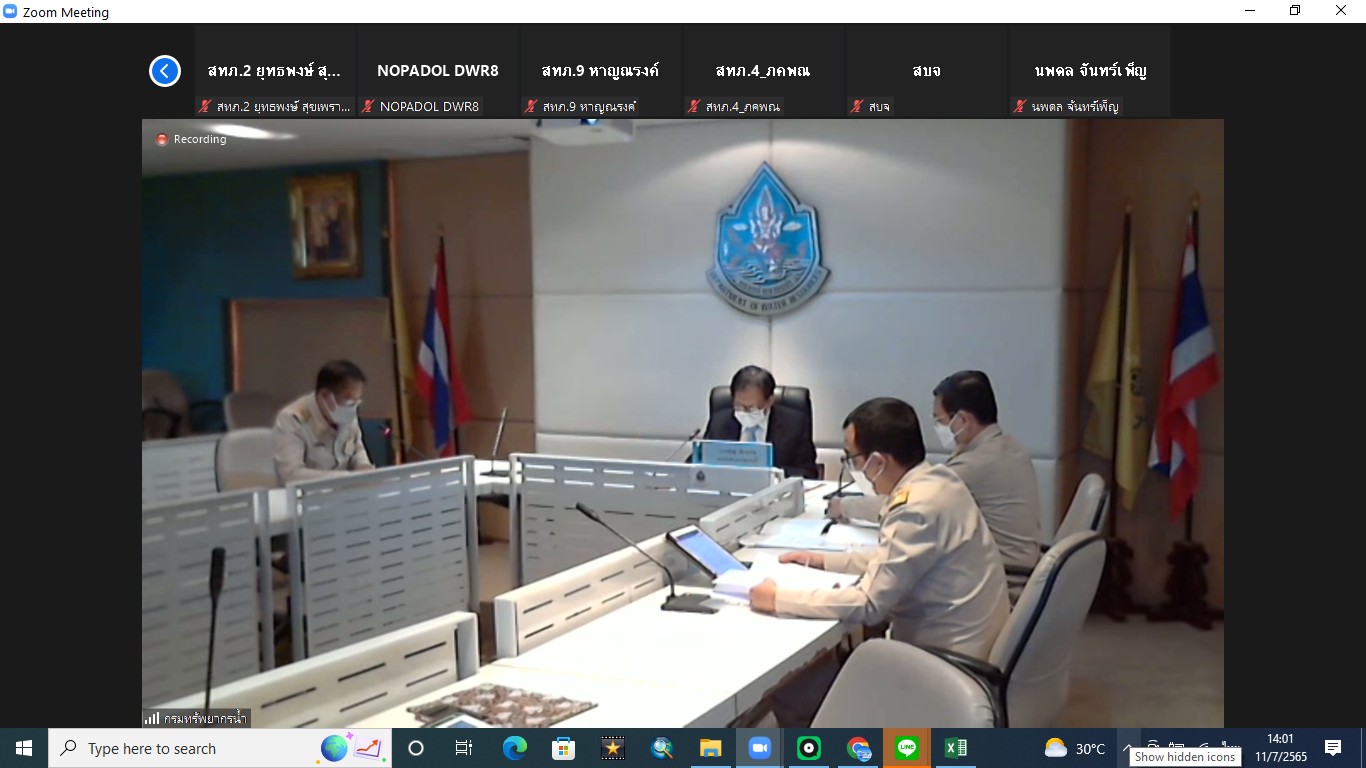Open Microsoft Store from taskbar
The width and height of the screenshot is (1366, 768).
click(x=563, y=748)
